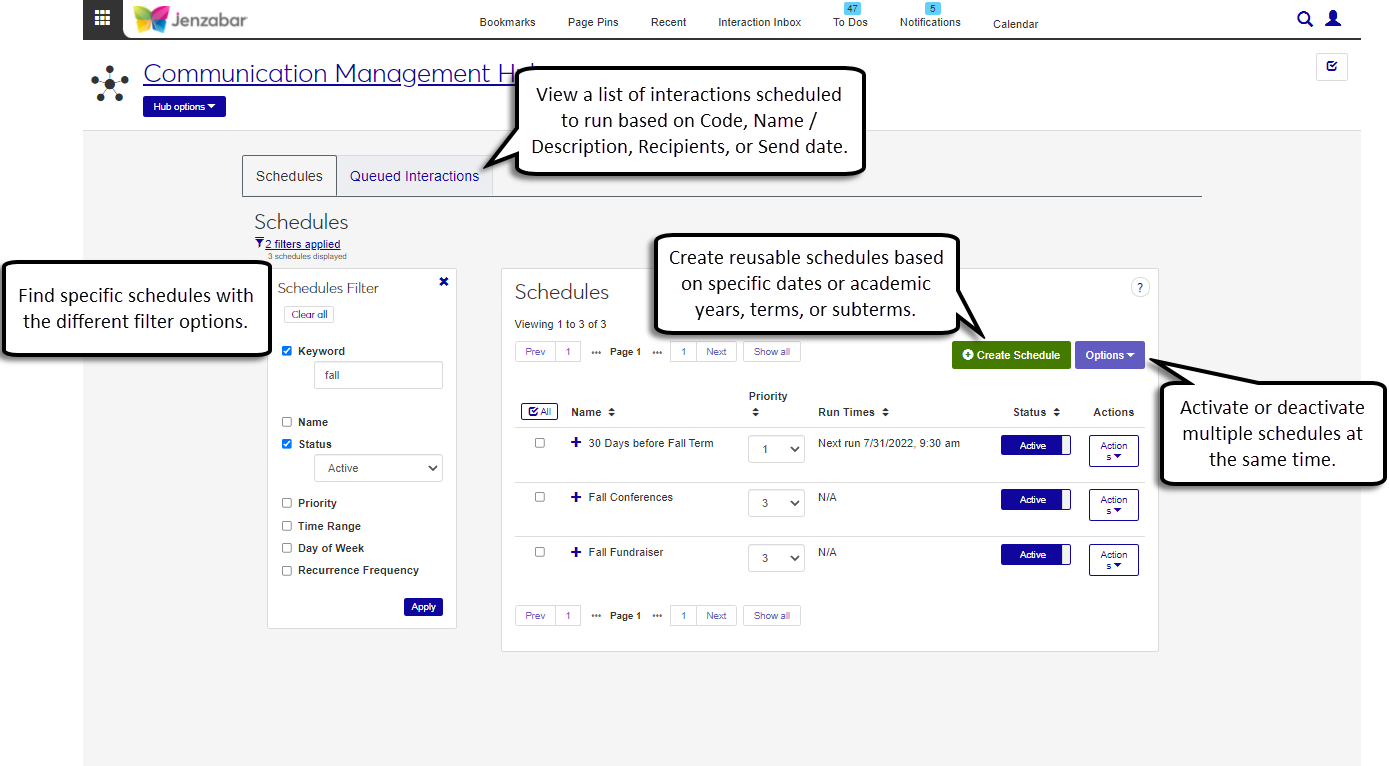
Task: Expand the Fall Conferences plus icon
Action: 576,497
